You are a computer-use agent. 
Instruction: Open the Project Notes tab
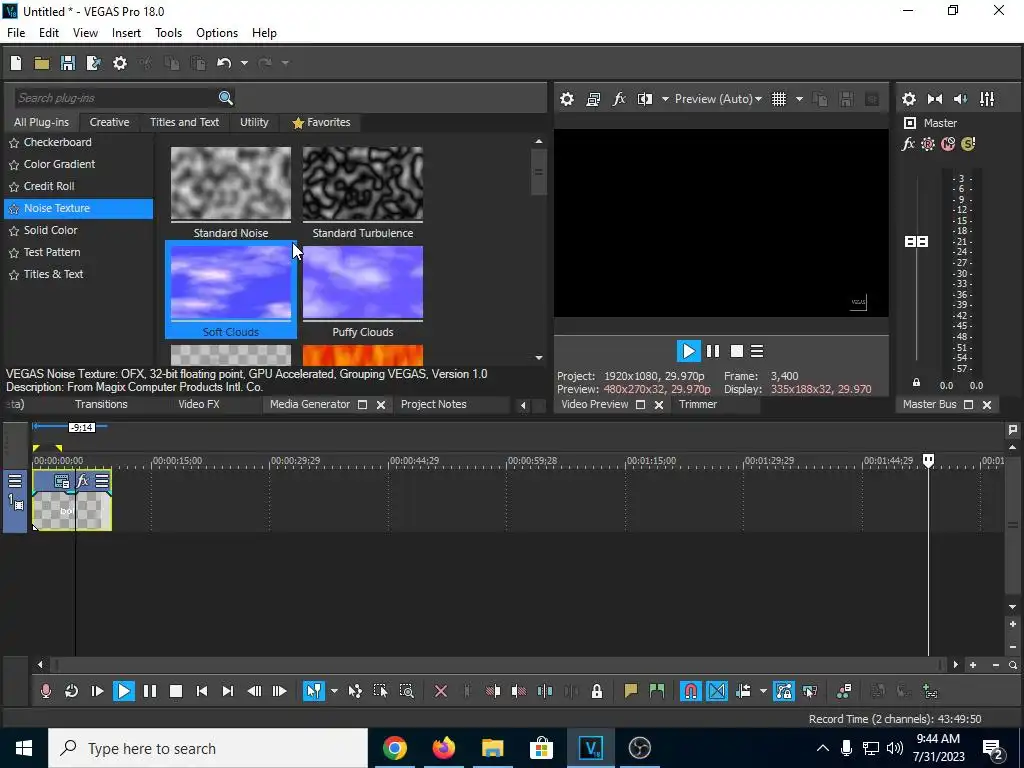pyautogui.click(x=434, y=404)
